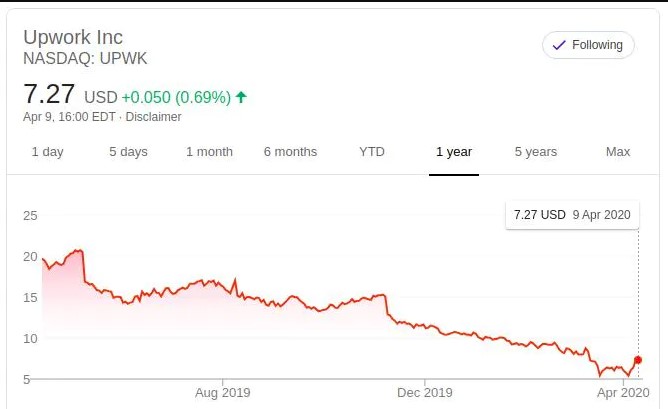
Task: Click the red data point marker
Action: 638,360
